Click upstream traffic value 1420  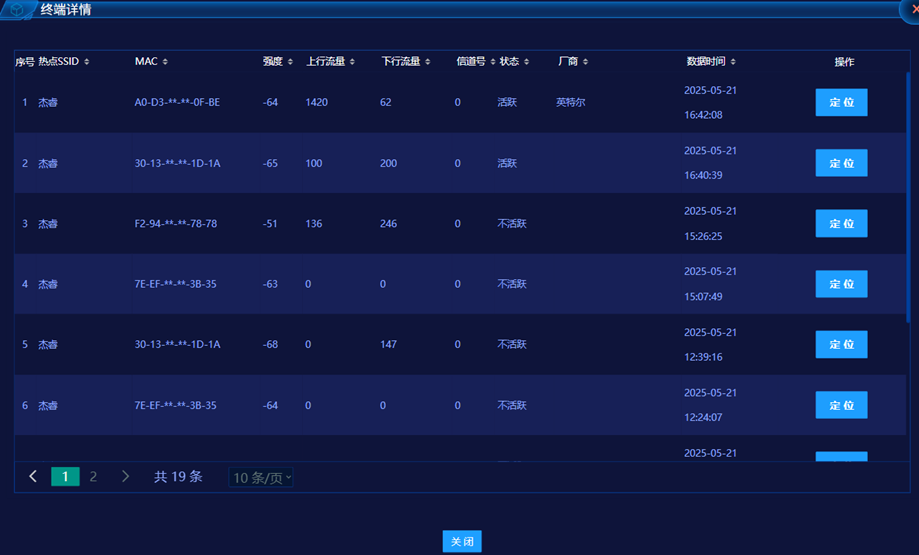pyautogui.click(x=316, y=103)
